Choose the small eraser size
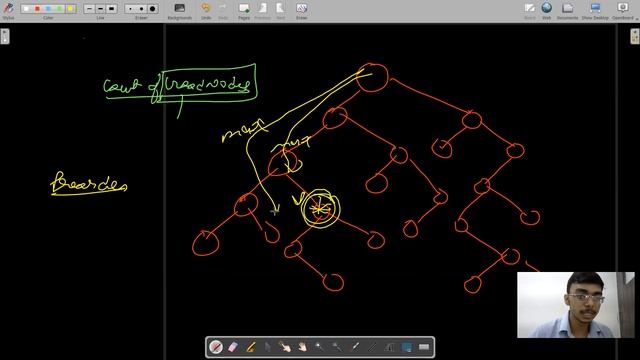 [x=130, y=9]
